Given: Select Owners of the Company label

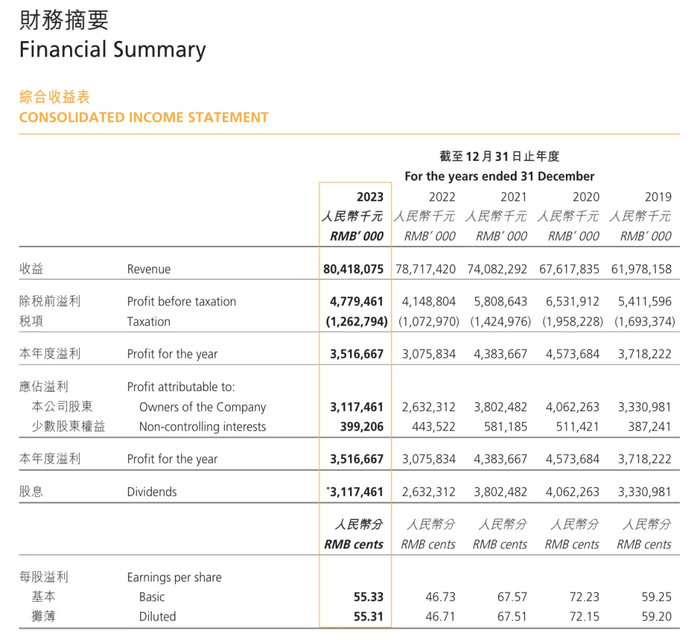Looking at the screenshot, I should tap(202, 407).
